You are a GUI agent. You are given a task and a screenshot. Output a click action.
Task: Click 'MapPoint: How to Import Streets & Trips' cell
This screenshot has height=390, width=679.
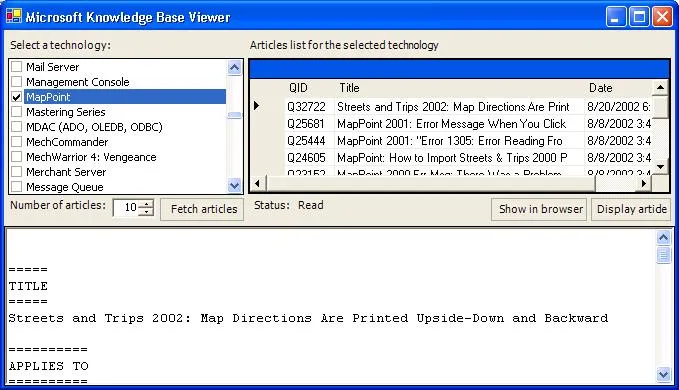[459, 158]
